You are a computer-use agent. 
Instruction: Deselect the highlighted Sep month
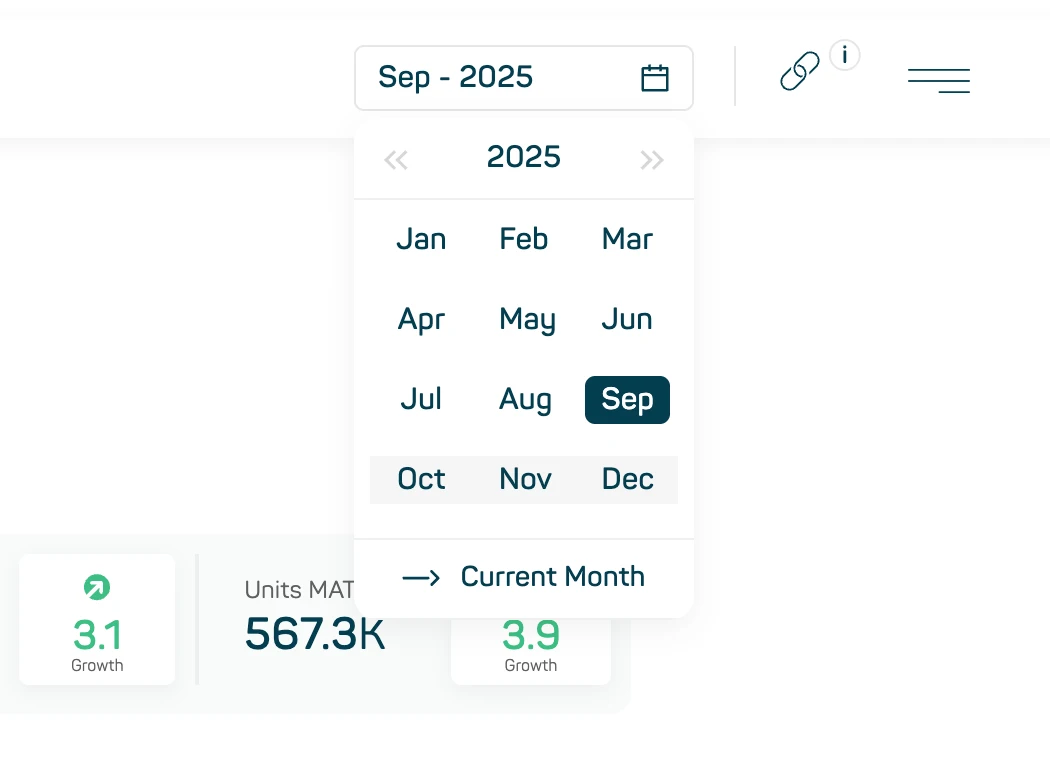coord(627,399)
